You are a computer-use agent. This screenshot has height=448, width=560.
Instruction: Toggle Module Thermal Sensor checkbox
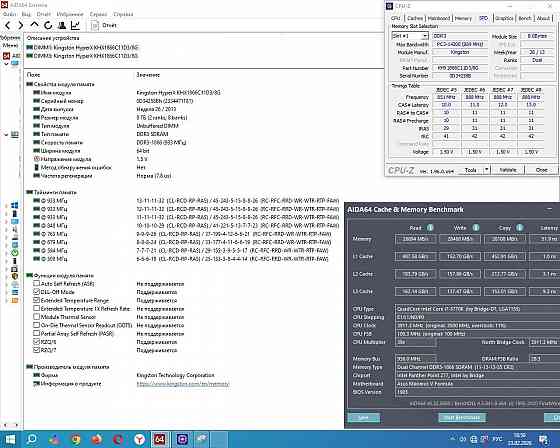click(36, 317)
